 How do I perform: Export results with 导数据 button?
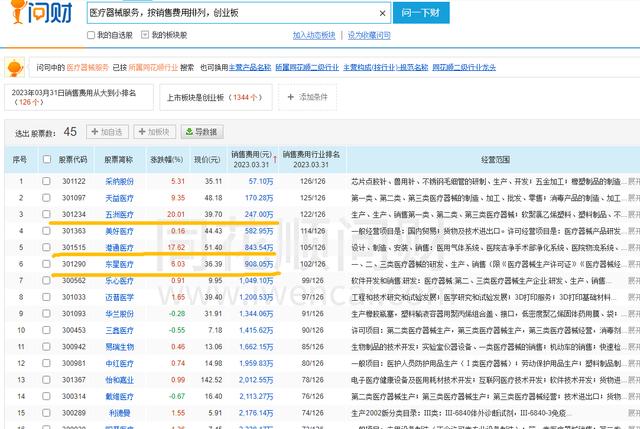[202, 132]
